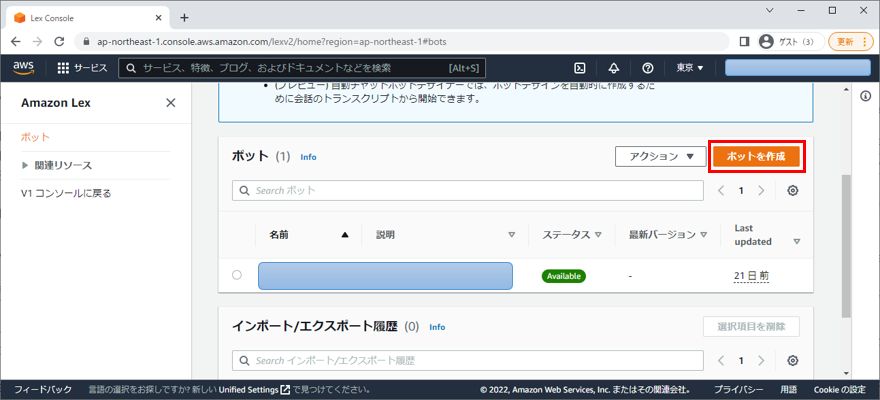Click フィードバック in the footer
880x400 pixels.
(43, 389)
